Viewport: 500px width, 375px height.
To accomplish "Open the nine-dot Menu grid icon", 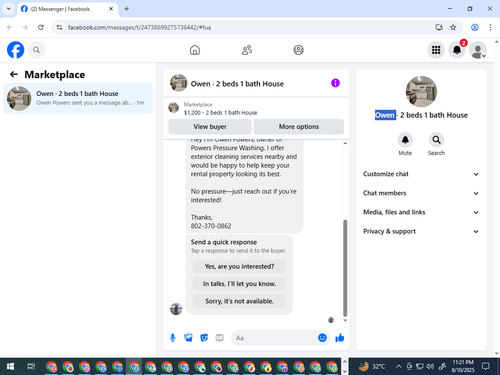I will [436, 50].
